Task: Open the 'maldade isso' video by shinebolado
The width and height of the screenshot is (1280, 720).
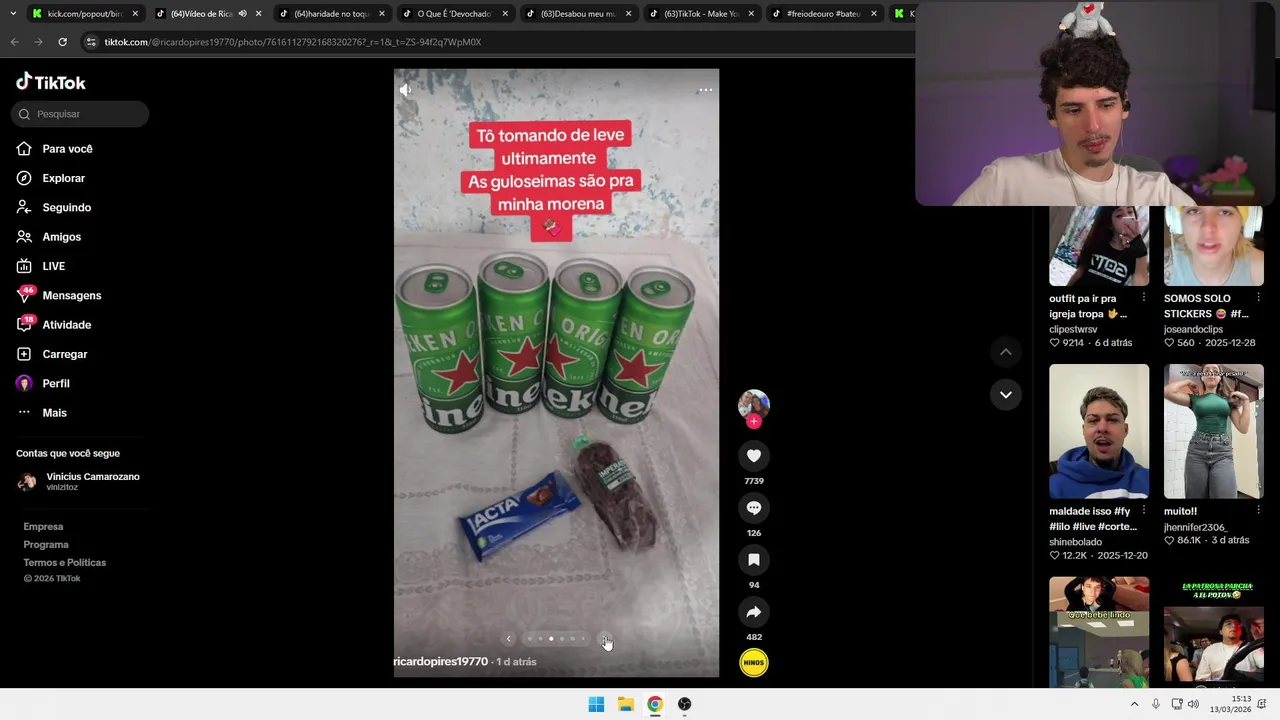Action: coord(1099,431)
